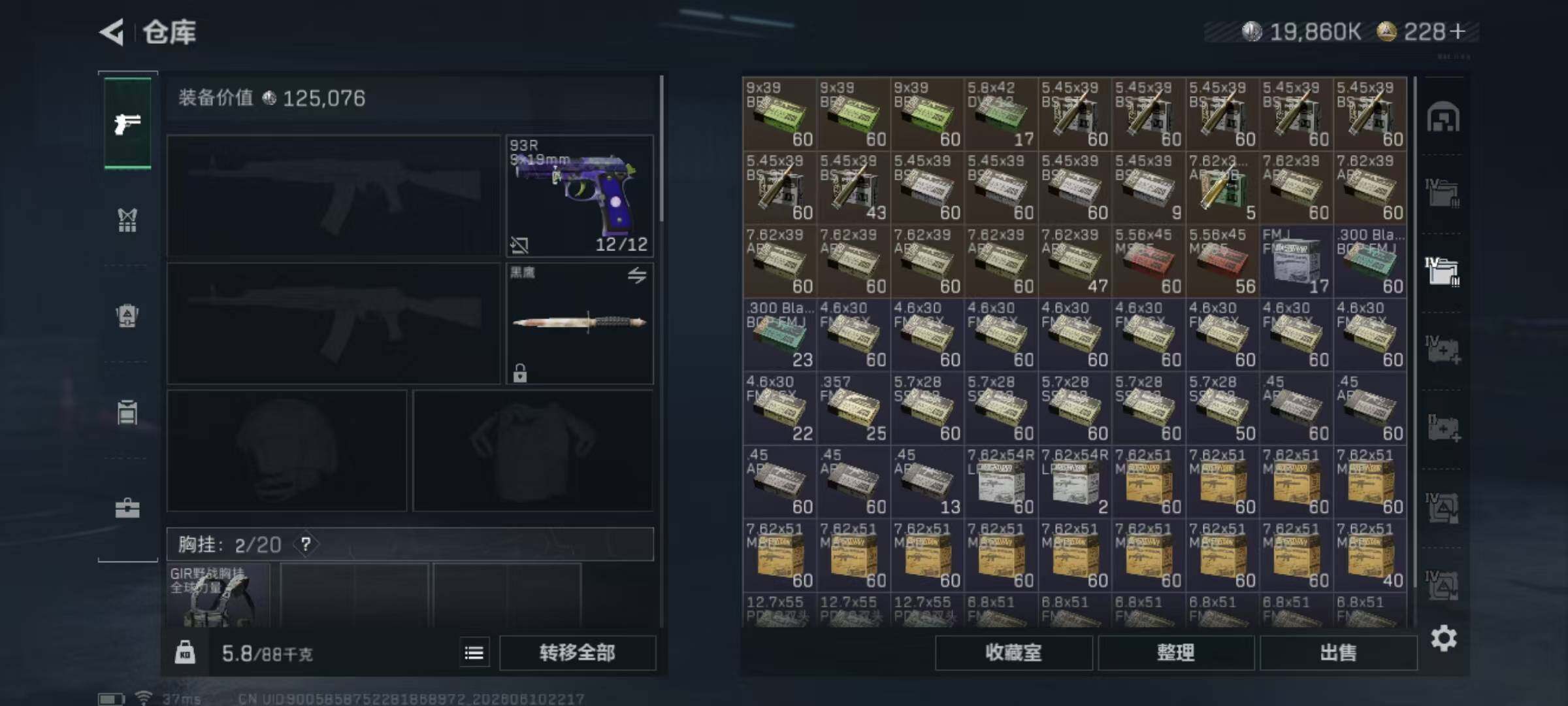Tap the weight icon beside 5.8/88千克
Image resolution: width=1568 pixels, height=706 pixels.
click(x=185, y=652)
